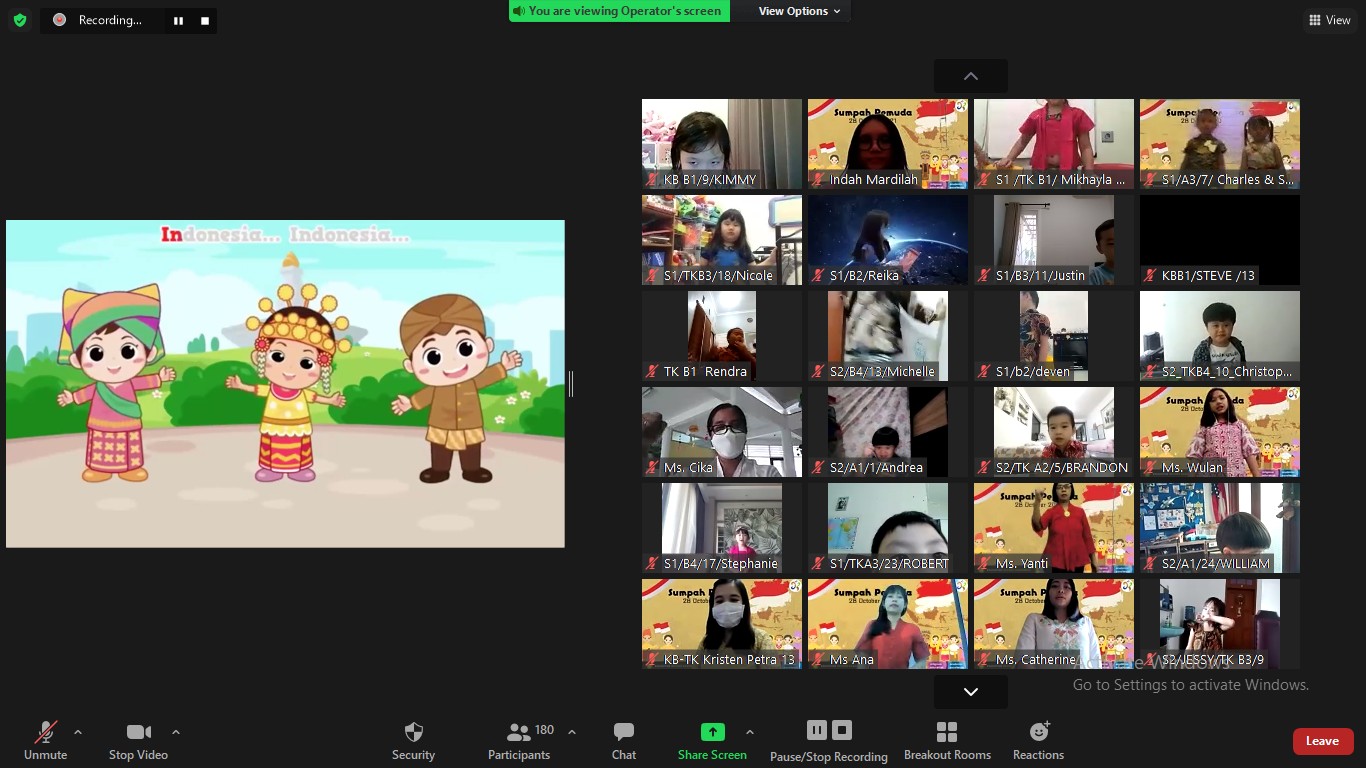
Task: Pause recording in the top recording bar
Action: tap(178, 21)
